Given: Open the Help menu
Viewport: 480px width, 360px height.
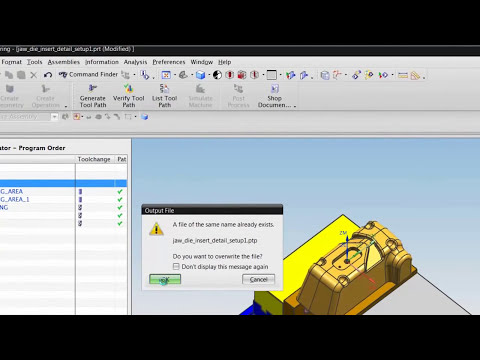Looking at the screenshot, I should (x=225, y=62).
